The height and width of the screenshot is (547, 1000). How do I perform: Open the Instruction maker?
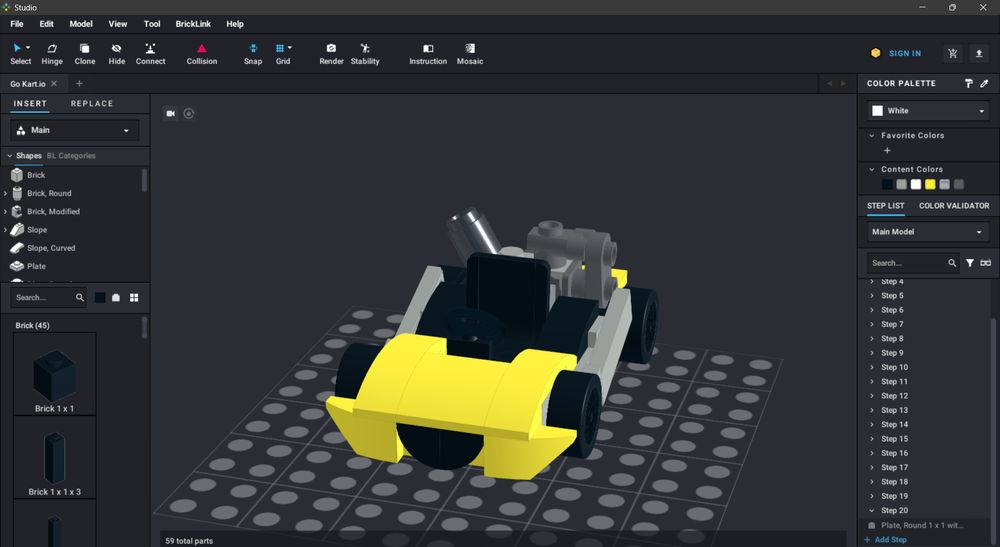(428, 54)
